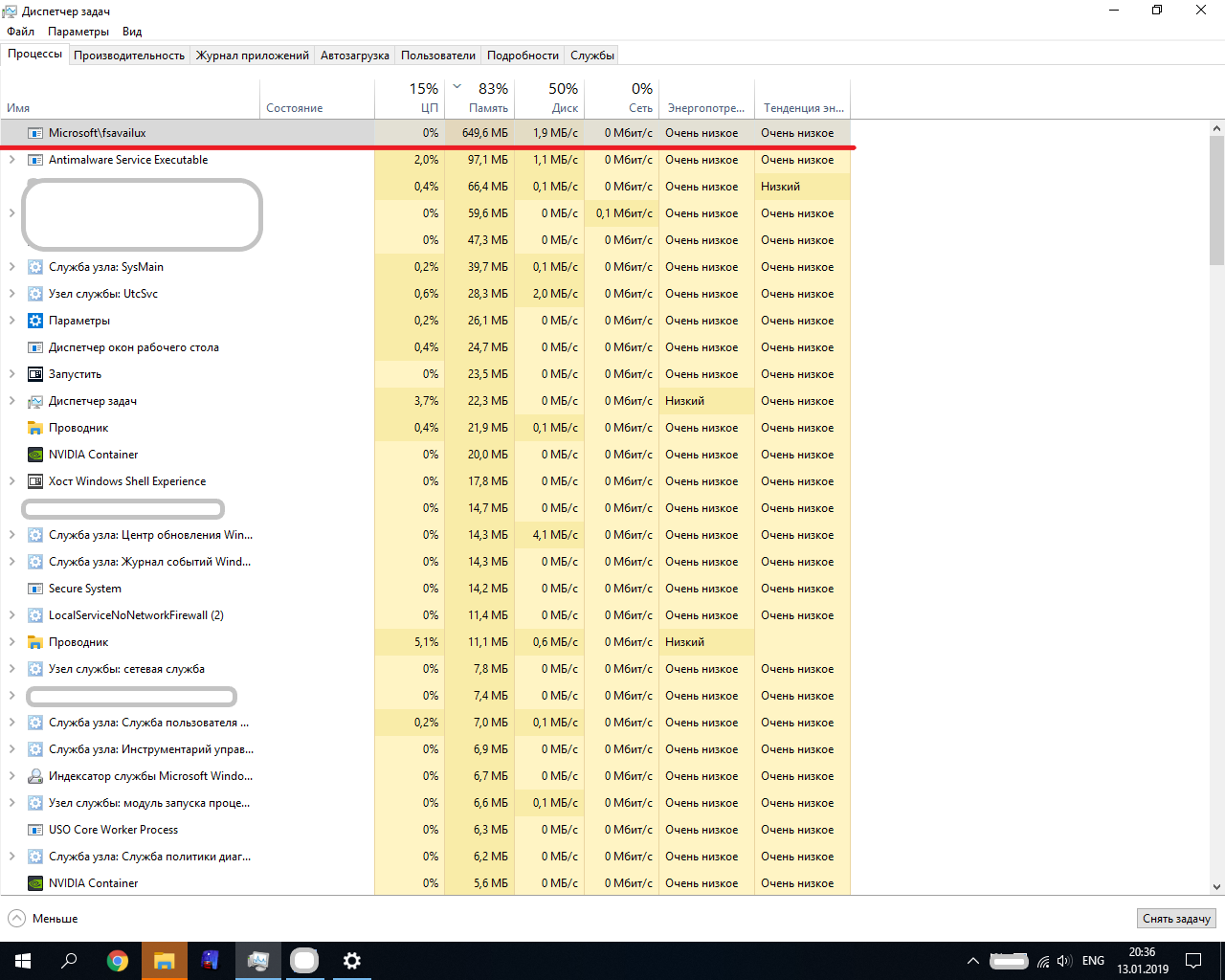Open the Вид menu
This screenshot has height=980, width=1225.
click(x=132, y=32)
